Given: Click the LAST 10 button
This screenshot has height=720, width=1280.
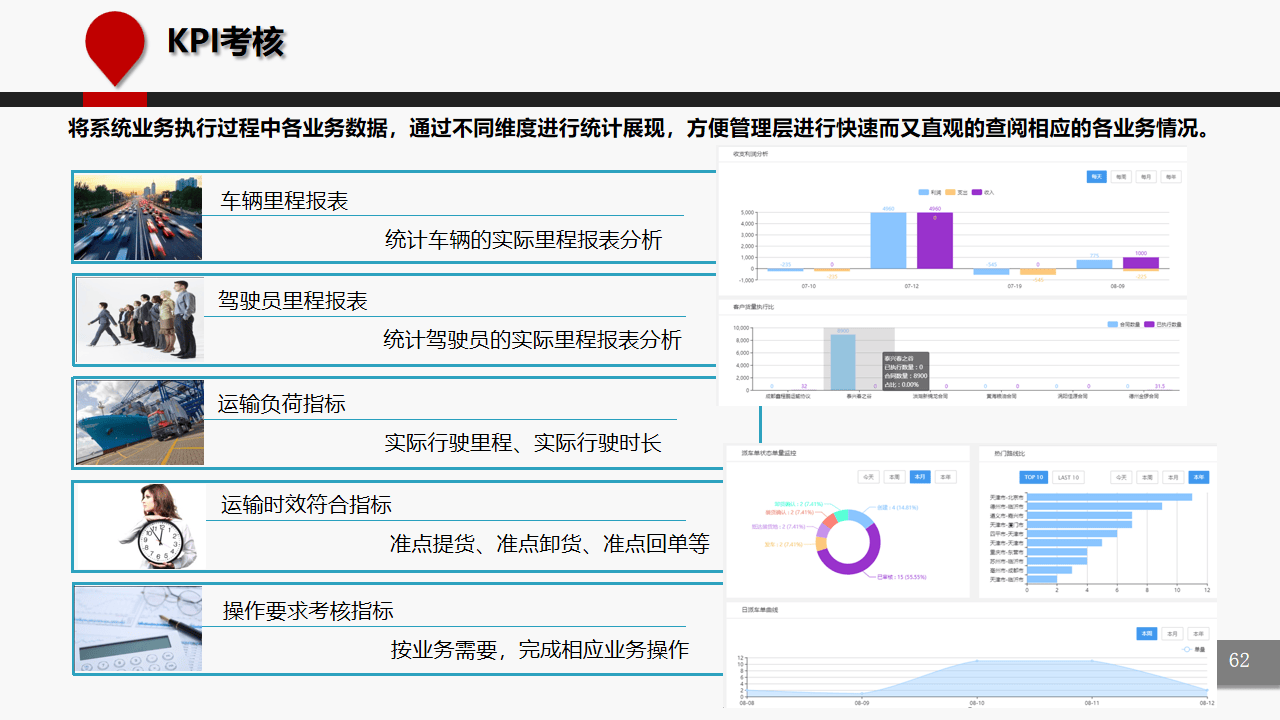Looking at the screenshot, I should pos(1068,477).
